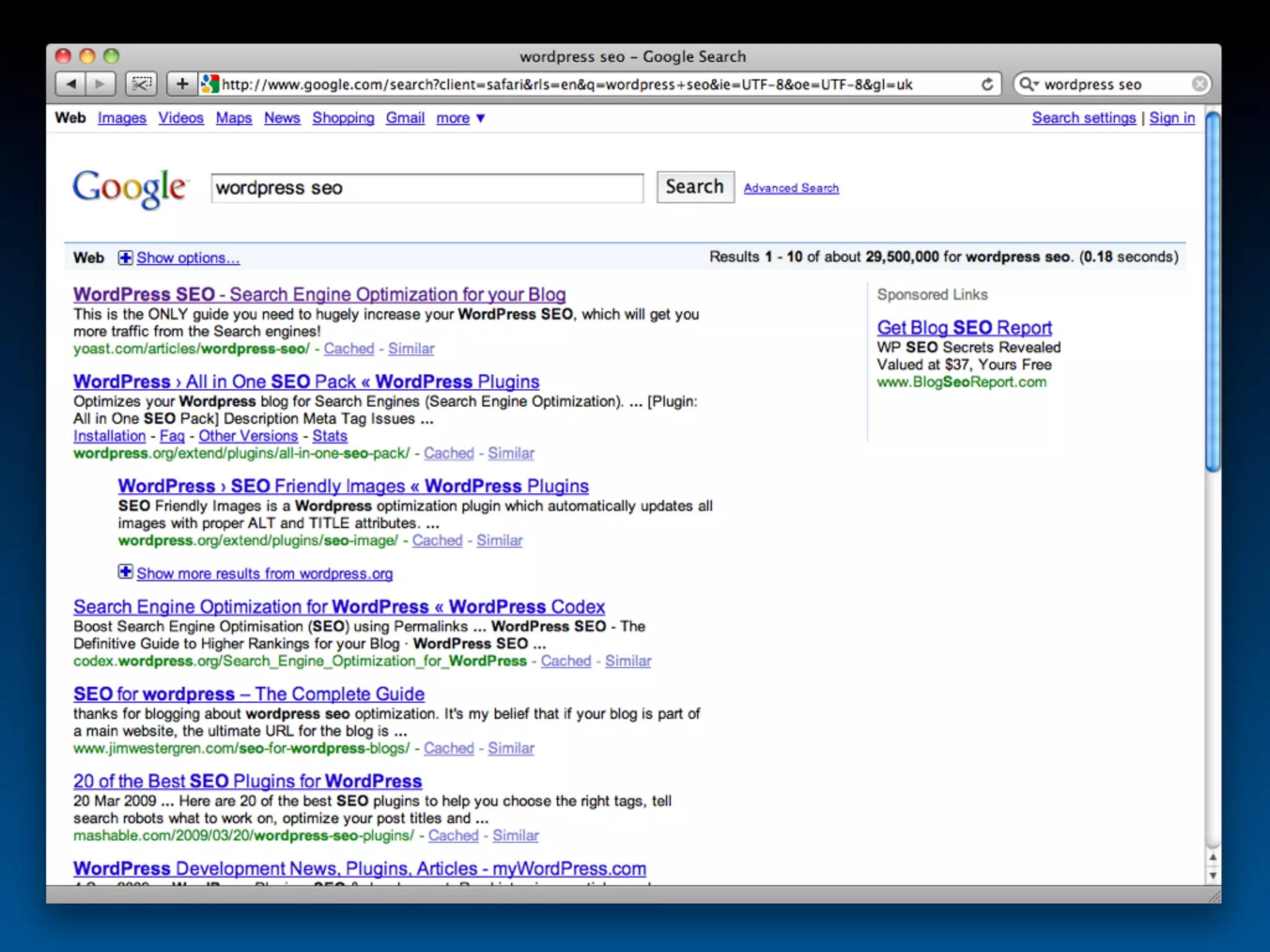
Task: Click the Google query input field
Action: click(x=427, y=188)
